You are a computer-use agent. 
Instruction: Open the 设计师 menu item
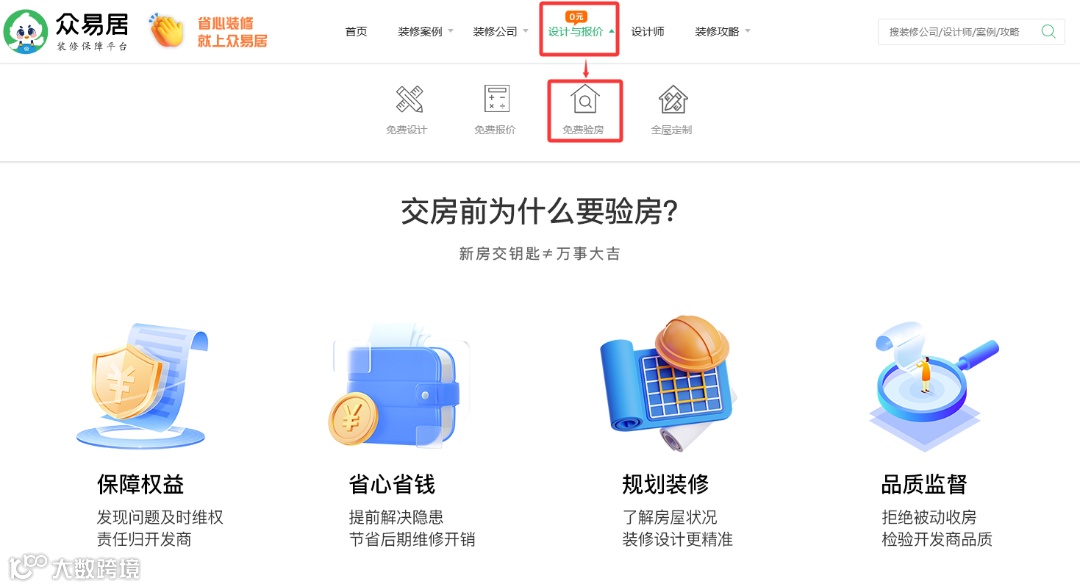coord(648,32)
